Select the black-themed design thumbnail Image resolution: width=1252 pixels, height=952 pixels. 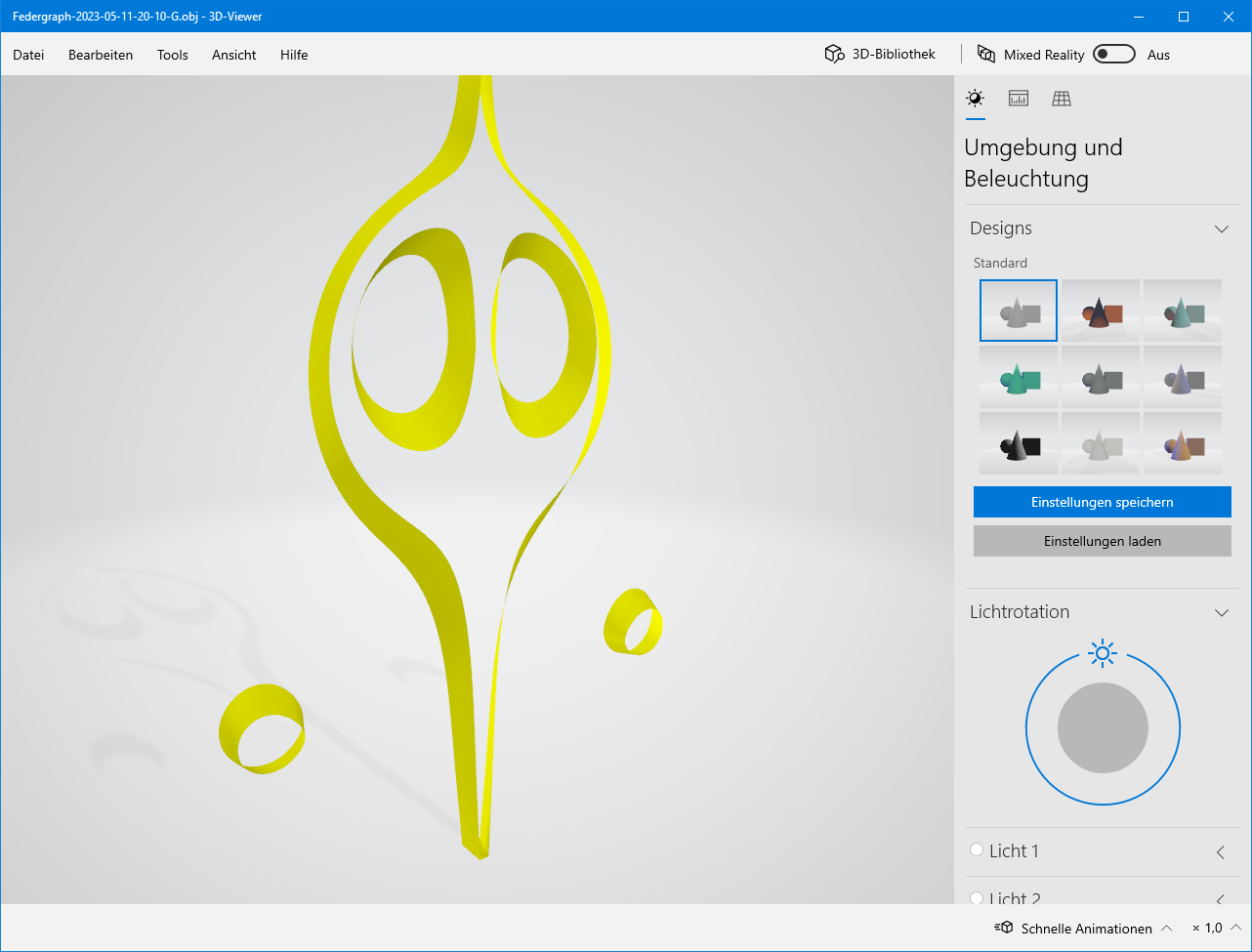1019,443
